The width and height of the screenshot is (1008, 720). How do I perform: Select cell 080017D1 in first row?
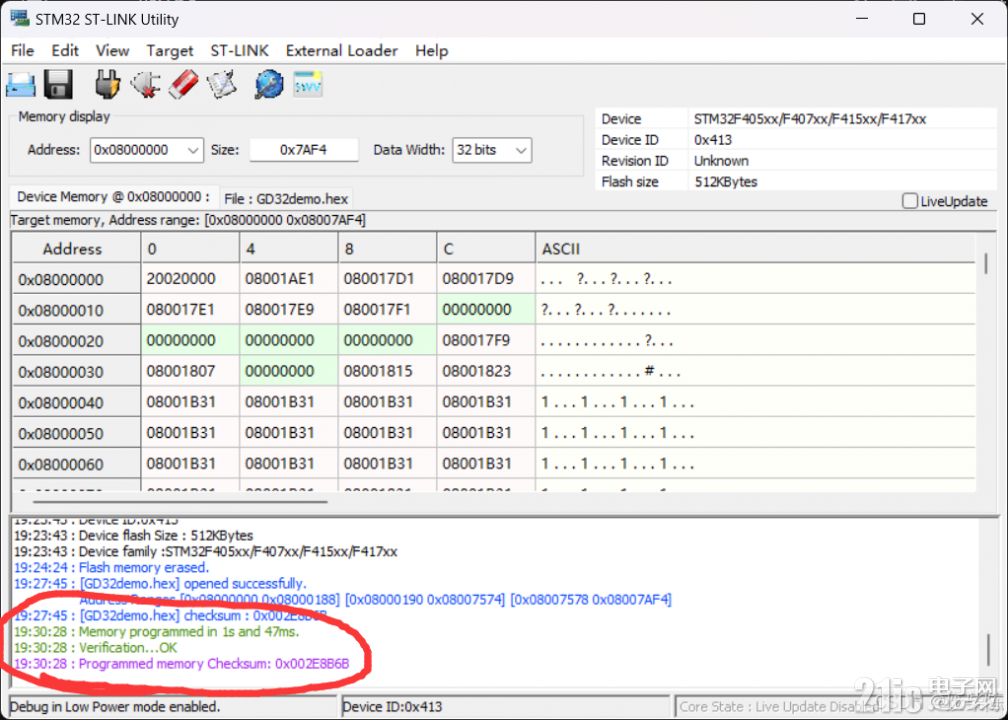coord(387,279)
